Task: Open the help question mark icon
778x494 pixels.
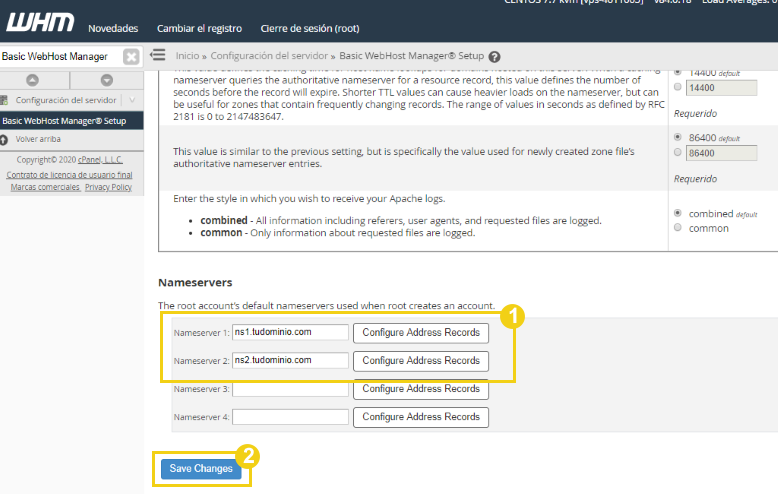Action: tap(494, 57)
